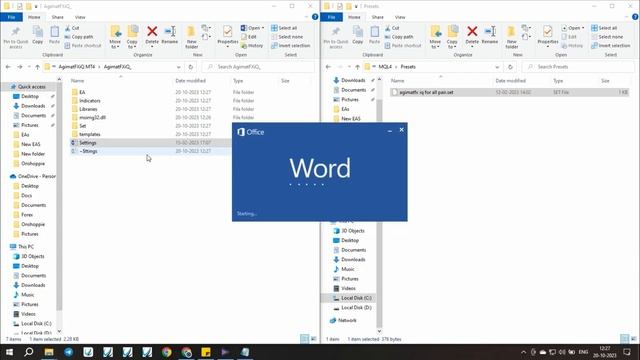Expand address bar history in Presets window
640x360 pixels.
coord(497,67)
